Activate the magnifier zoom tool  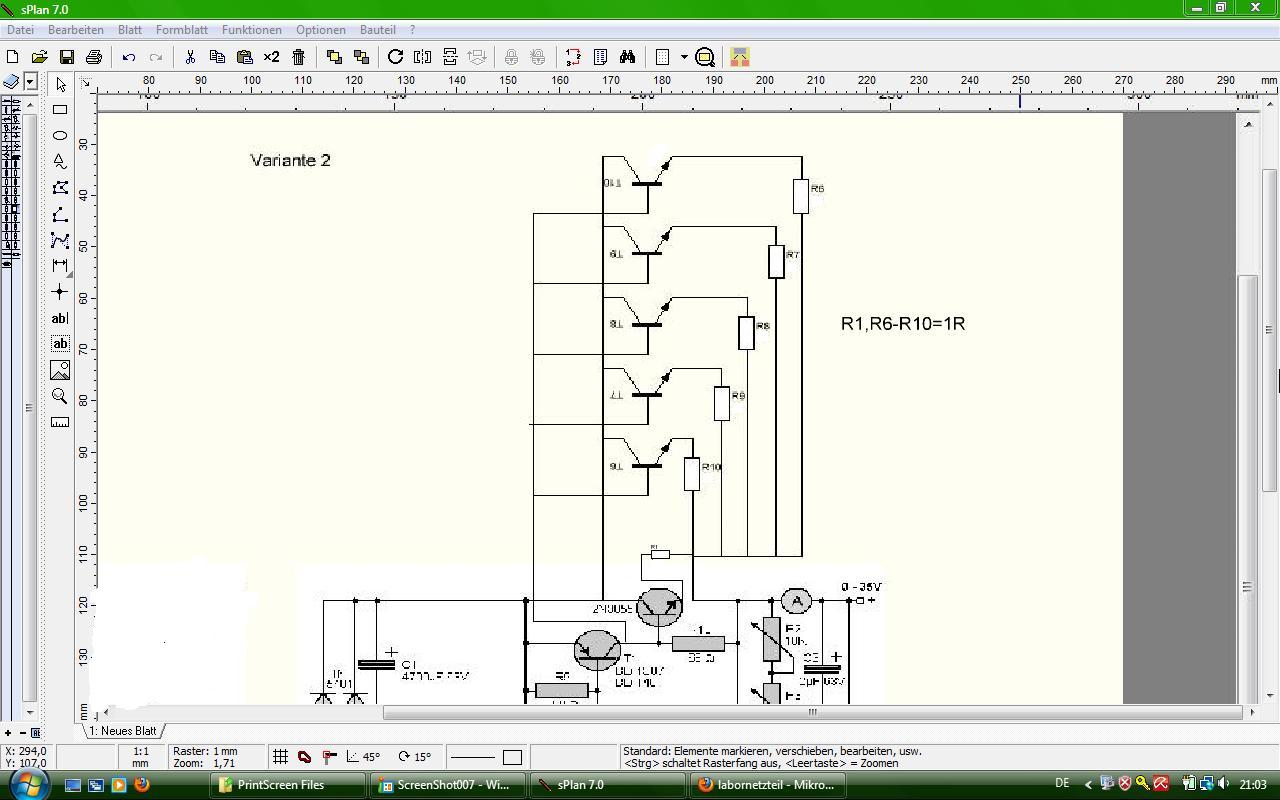point(60,396)
